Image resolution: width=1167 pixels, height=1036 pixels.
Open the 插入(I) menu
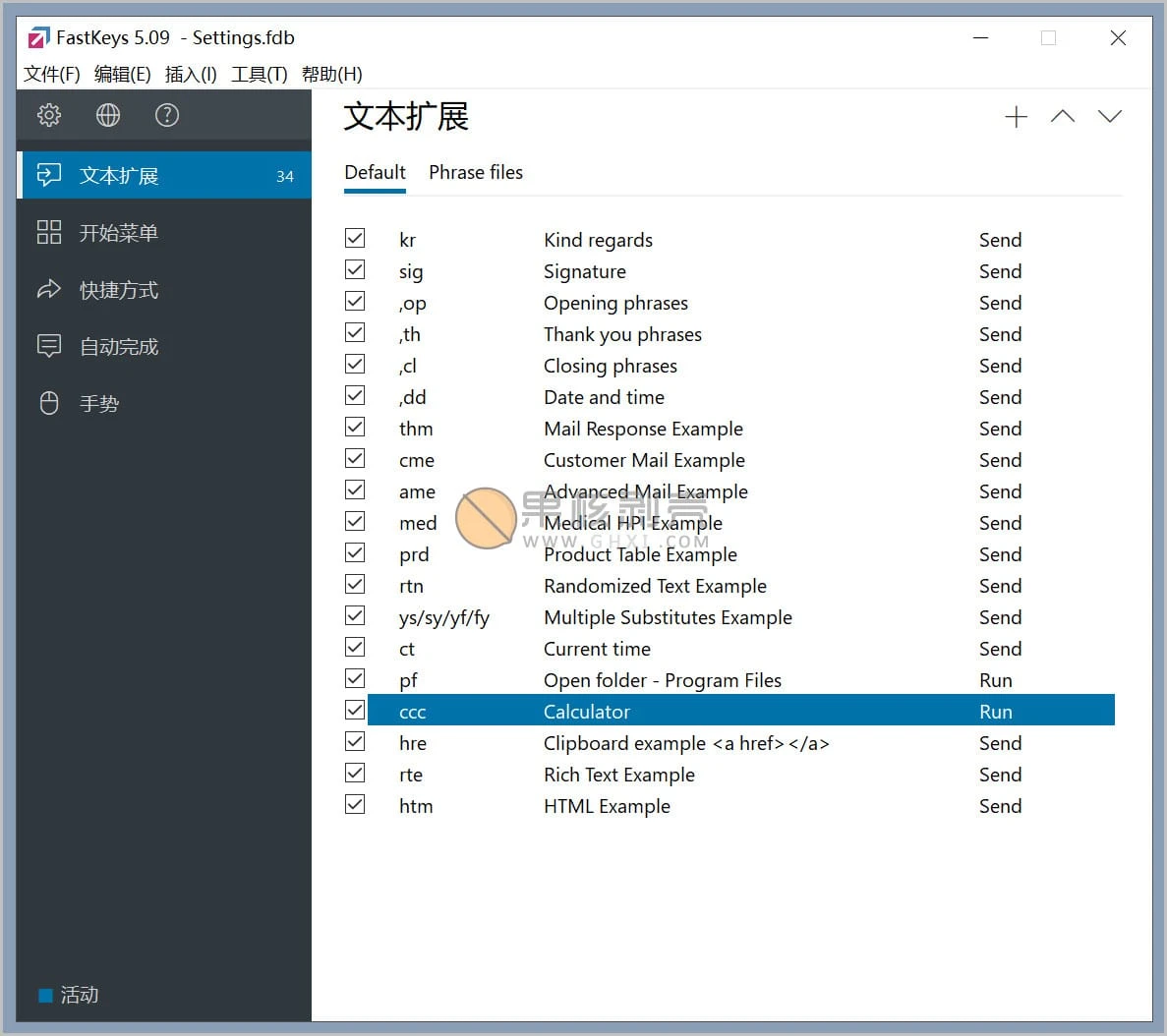pyautogui.click(x=190, y=74)
